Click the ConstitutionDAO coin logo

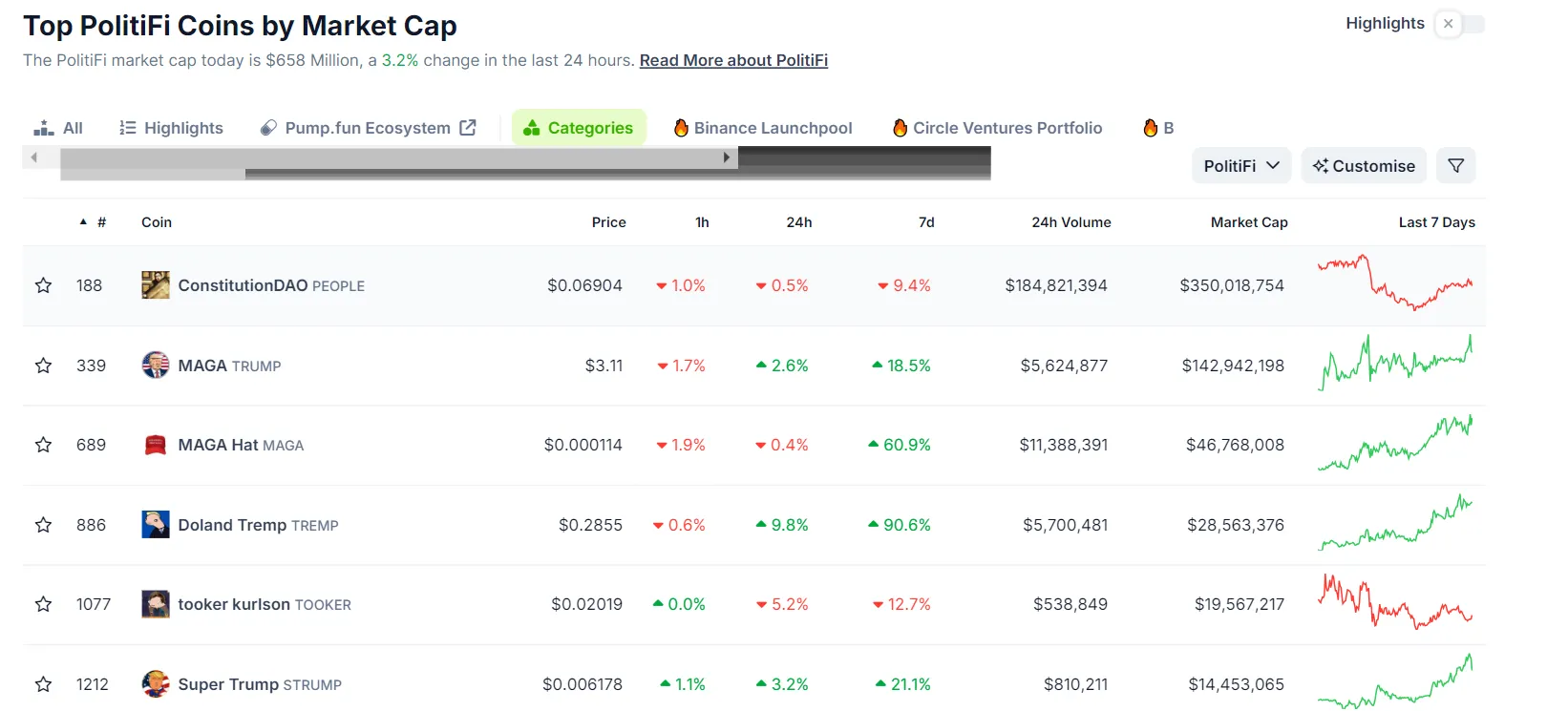coord(155,285)
